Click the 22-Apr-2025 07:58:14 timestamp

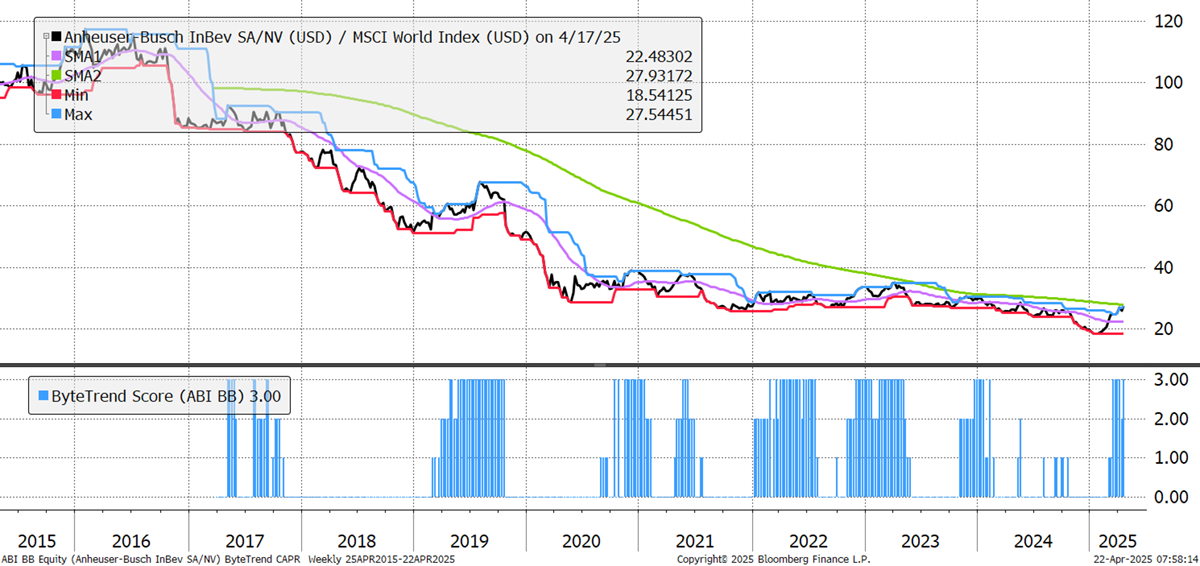[x=1148, y=559]
